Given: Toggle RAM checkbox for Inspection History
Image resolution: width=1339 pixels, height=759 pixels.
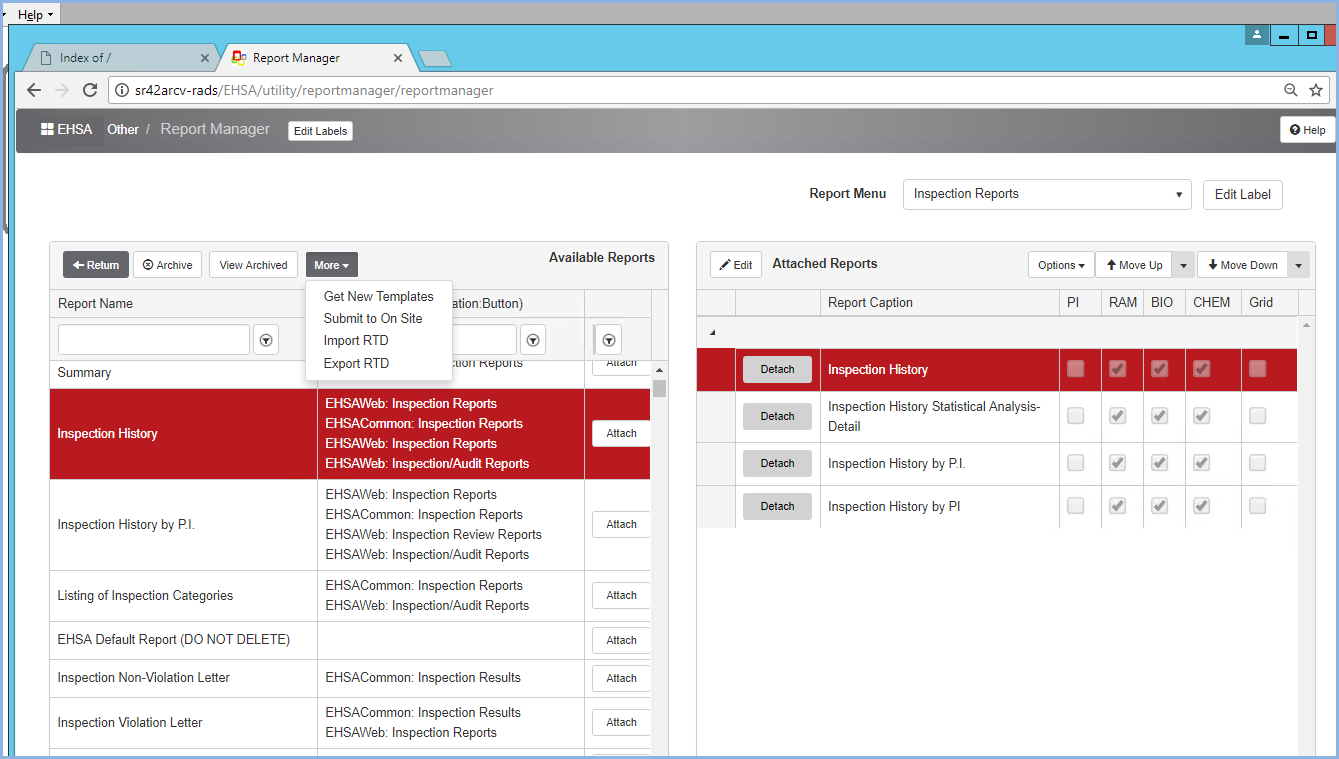Looking at the screenshot, I should coord(1117,369).
